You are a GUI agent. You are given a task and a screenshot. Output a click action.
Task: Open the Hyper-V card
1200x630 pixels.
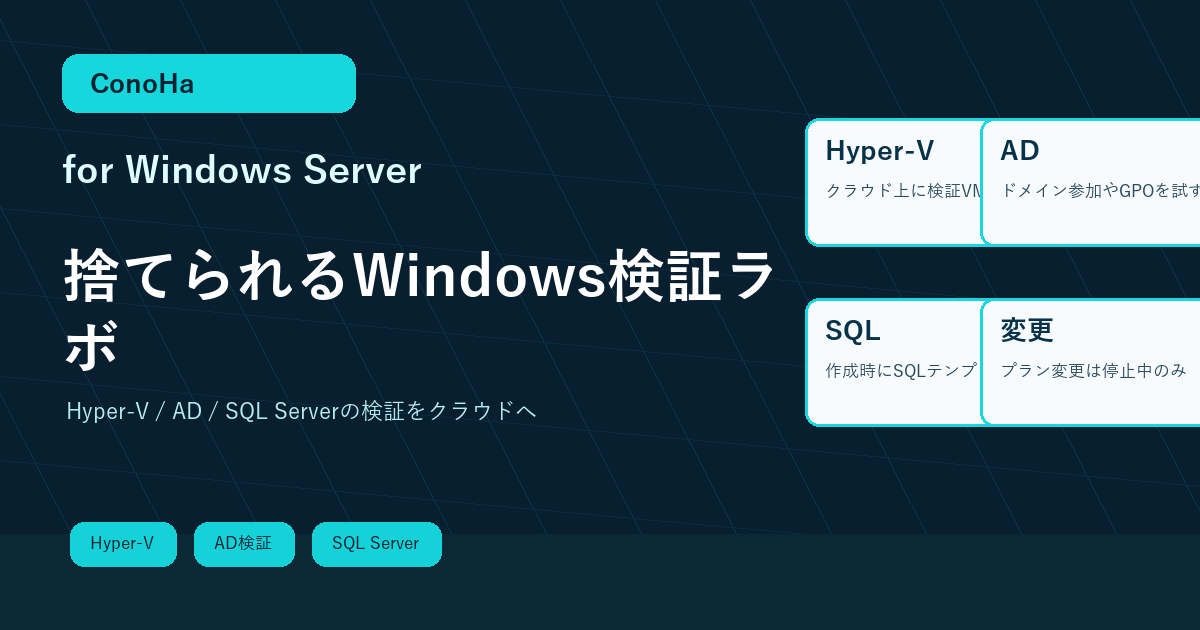point(894,182)
